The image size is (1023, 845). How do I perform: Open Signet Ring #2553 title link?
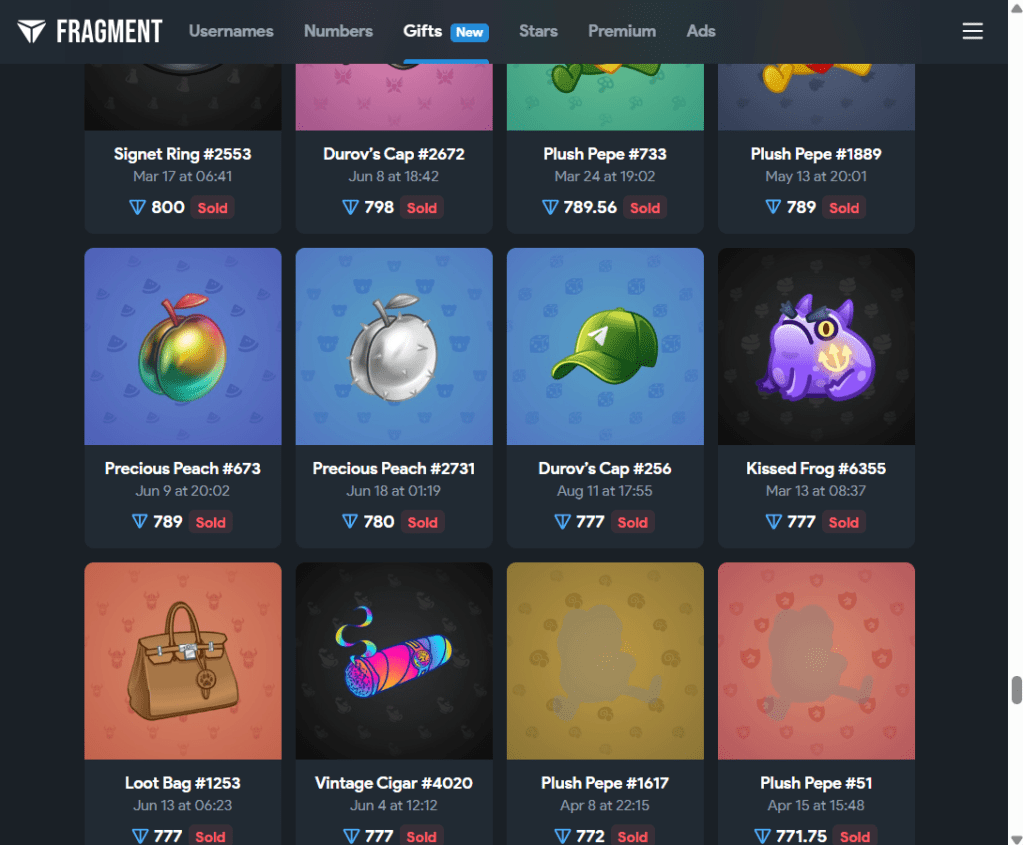[x=183, y=154]
